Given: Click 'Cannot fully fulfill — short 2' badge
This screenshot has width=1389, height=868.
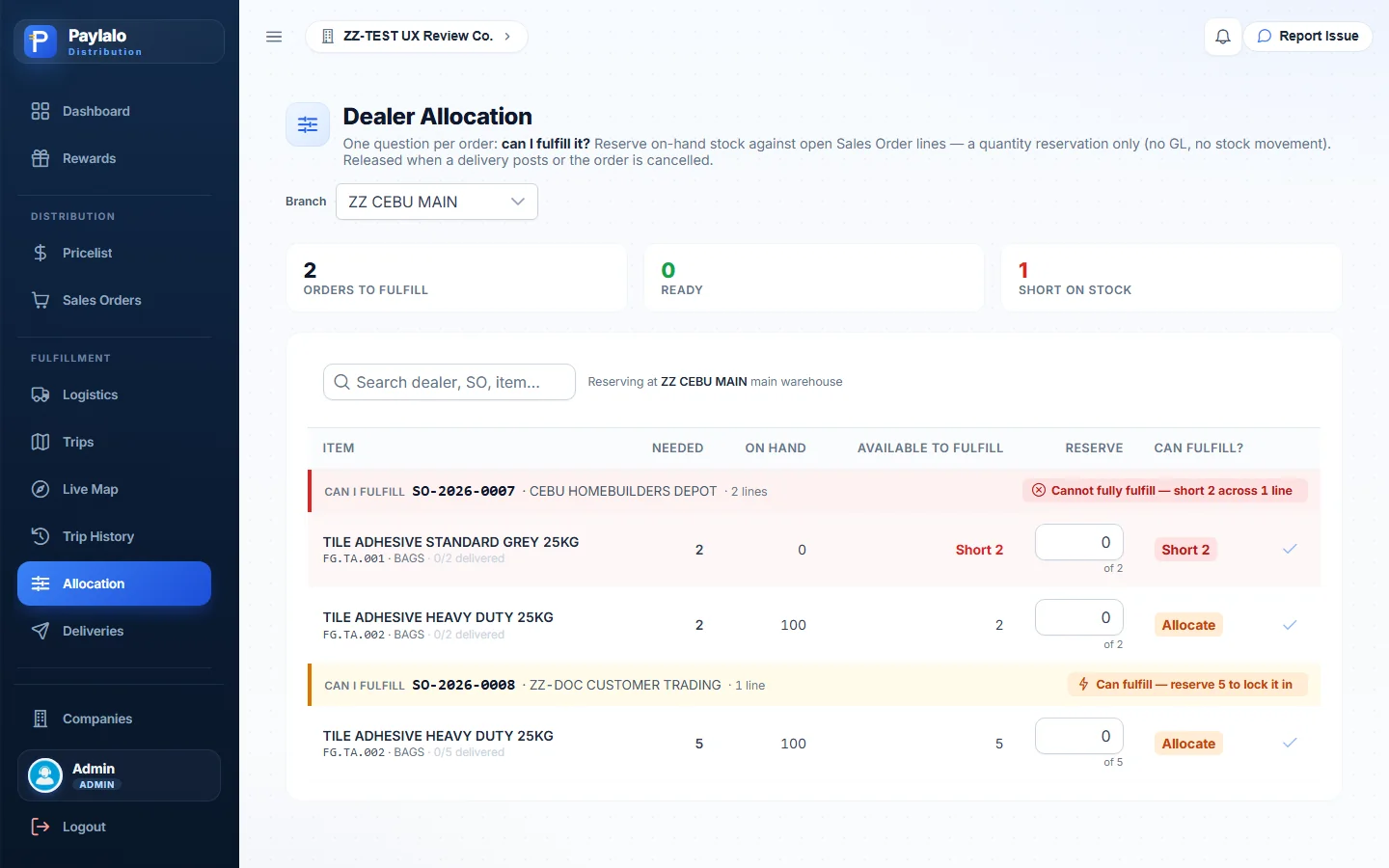Looking at the screenshot, I should pyautogui.click(x=1164, y=490).
